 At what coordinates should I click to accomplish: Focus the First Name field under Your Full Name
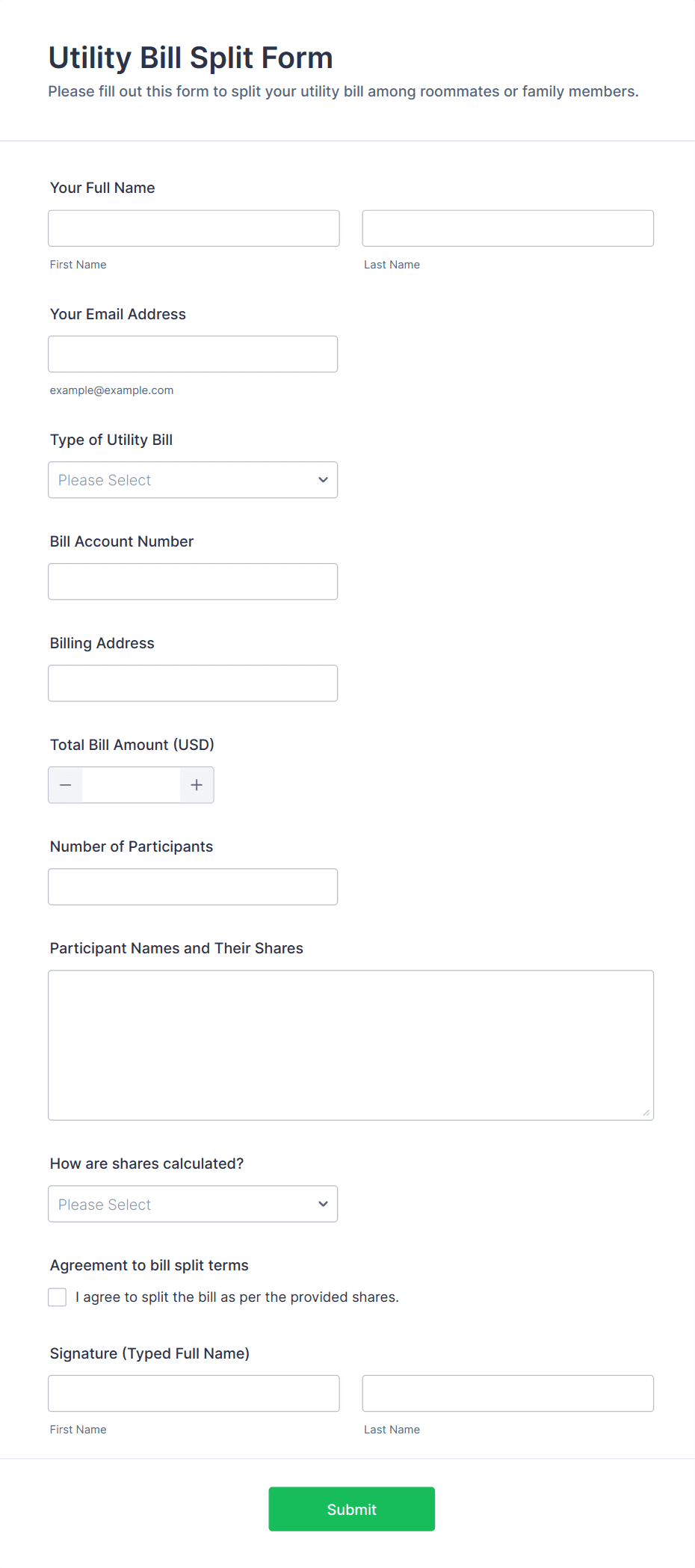194,228
